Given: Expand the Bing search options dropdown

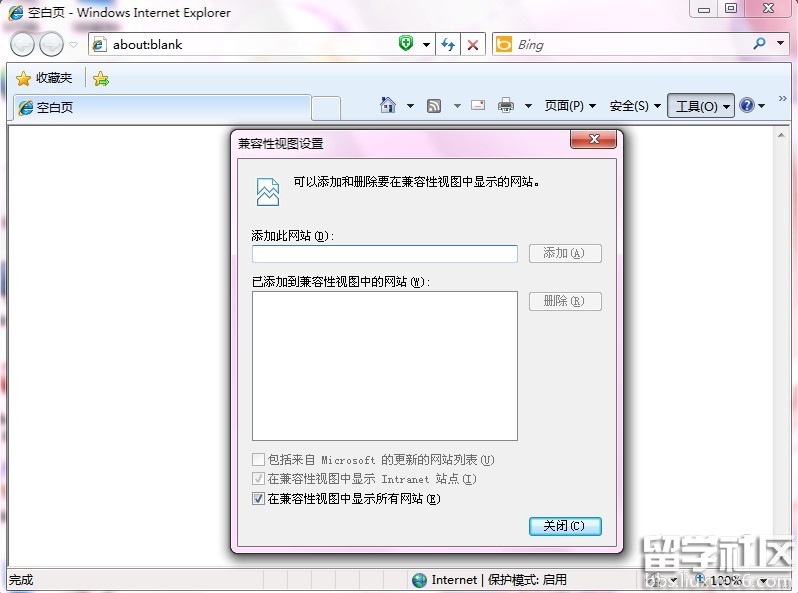Looking at the screenshot, I should (x=781, y=44).
